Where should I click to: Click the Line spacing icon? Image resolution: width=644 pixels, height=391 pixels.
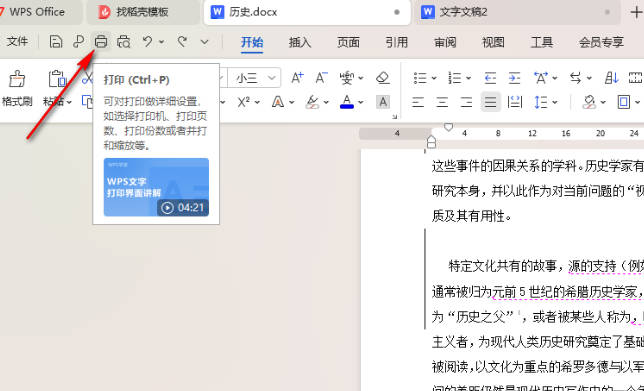coord(541,102)
